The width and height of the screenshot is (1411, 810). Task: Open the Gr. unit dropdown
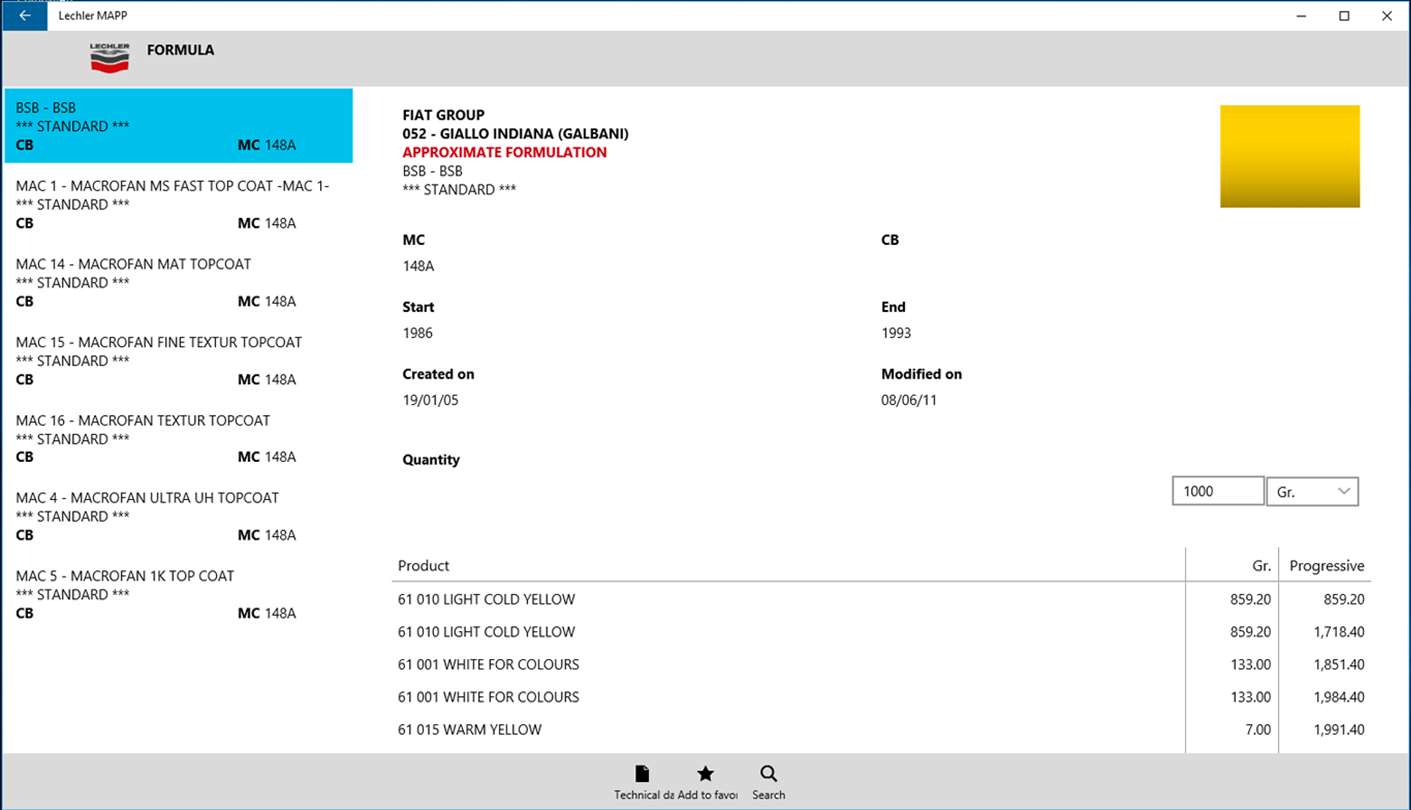pos(1312,491)
